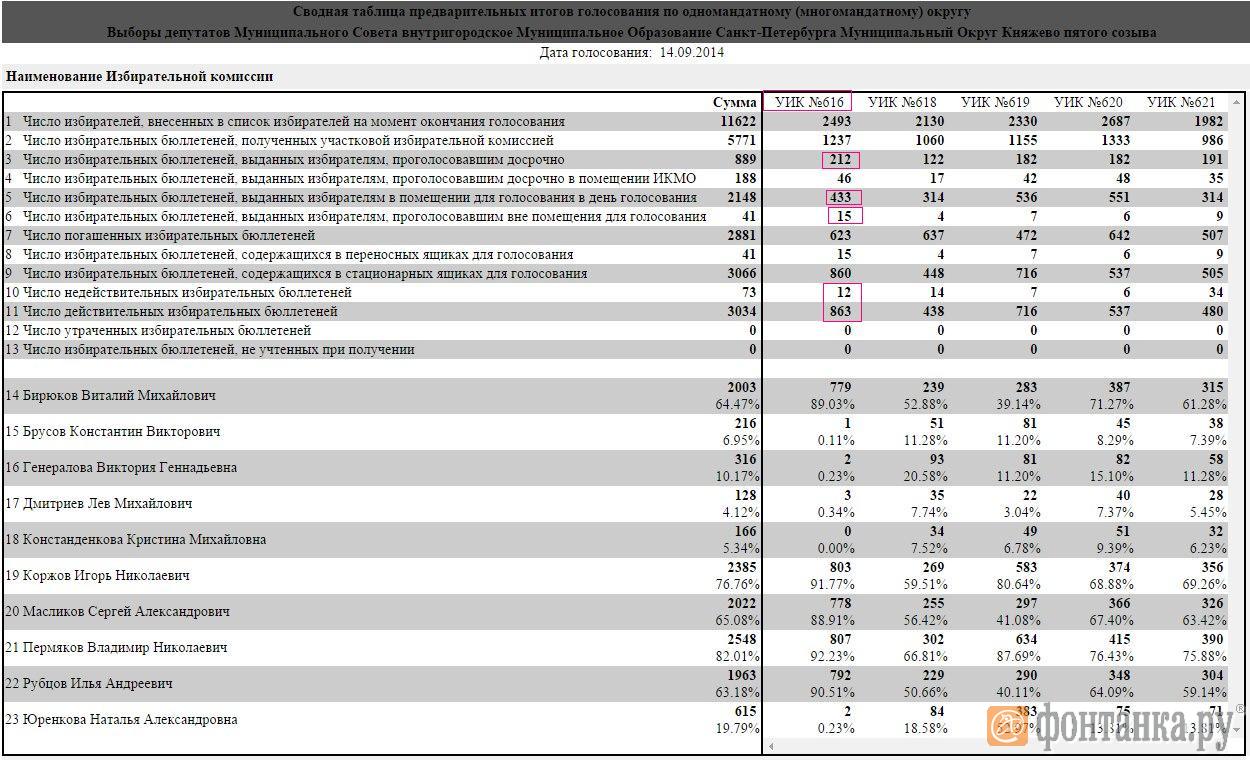Click the value 433 under УИК №616
The height and width of the screenshot is (760, 1250).
pyautogui.click(x=840, y=197)
